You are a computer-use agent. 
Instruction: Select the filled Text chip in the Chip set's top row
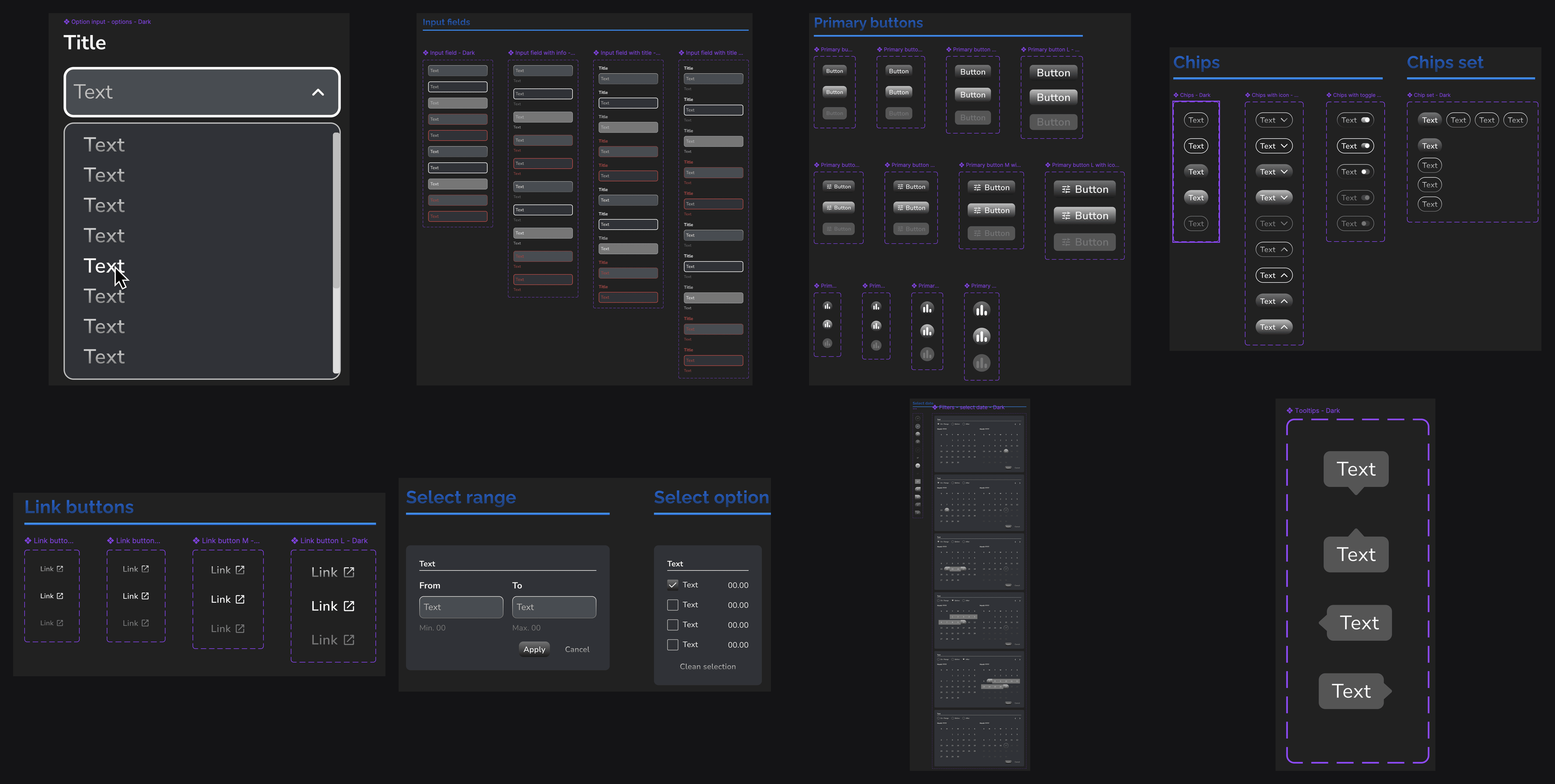tap(1429, 120)
